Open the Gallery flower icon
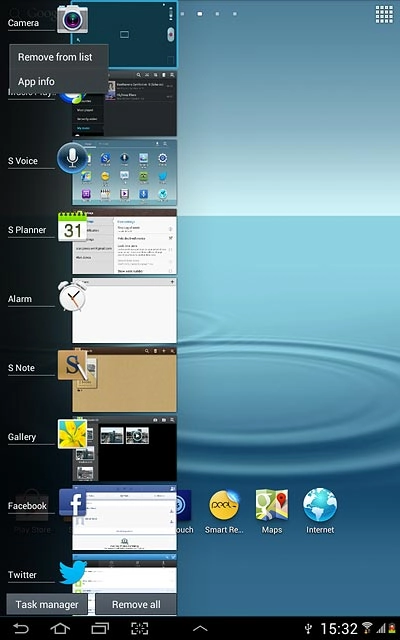This screenshot has height=640, width=400. (72, 433)
